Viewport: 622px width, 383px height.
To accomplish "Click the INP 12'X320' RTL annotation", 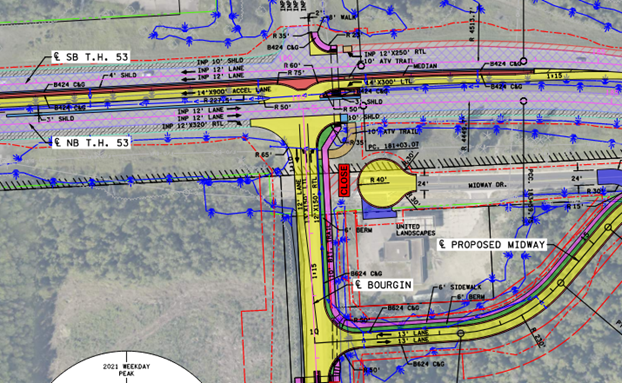I will [193, 125].
